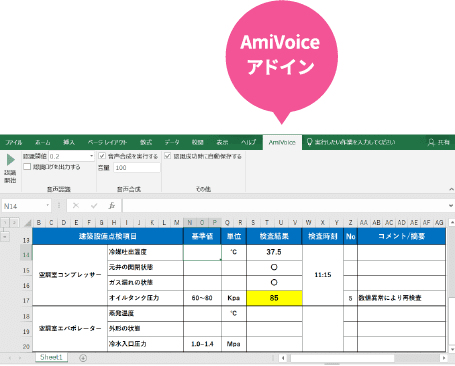Click the horizontal scrollbar right arrow
Image resolution: width=455 pixels, height=366 pixels.
coord(444,358)
